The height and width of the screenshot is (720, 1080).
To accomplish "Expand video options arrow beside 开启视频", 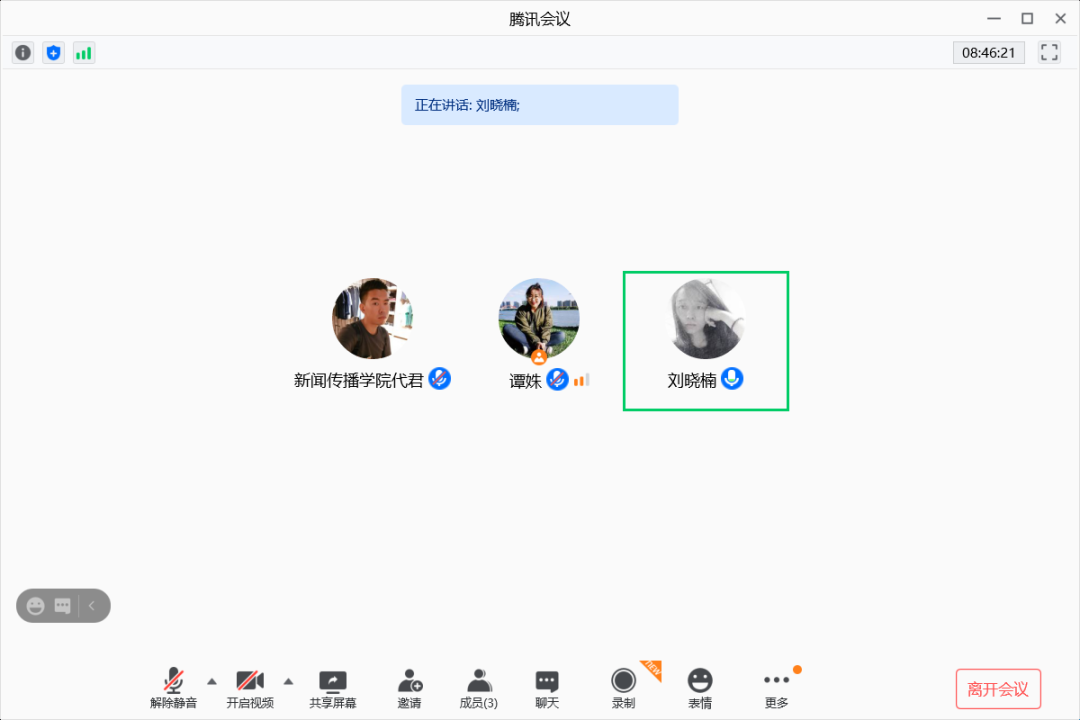I will click(x=288, y=681).
